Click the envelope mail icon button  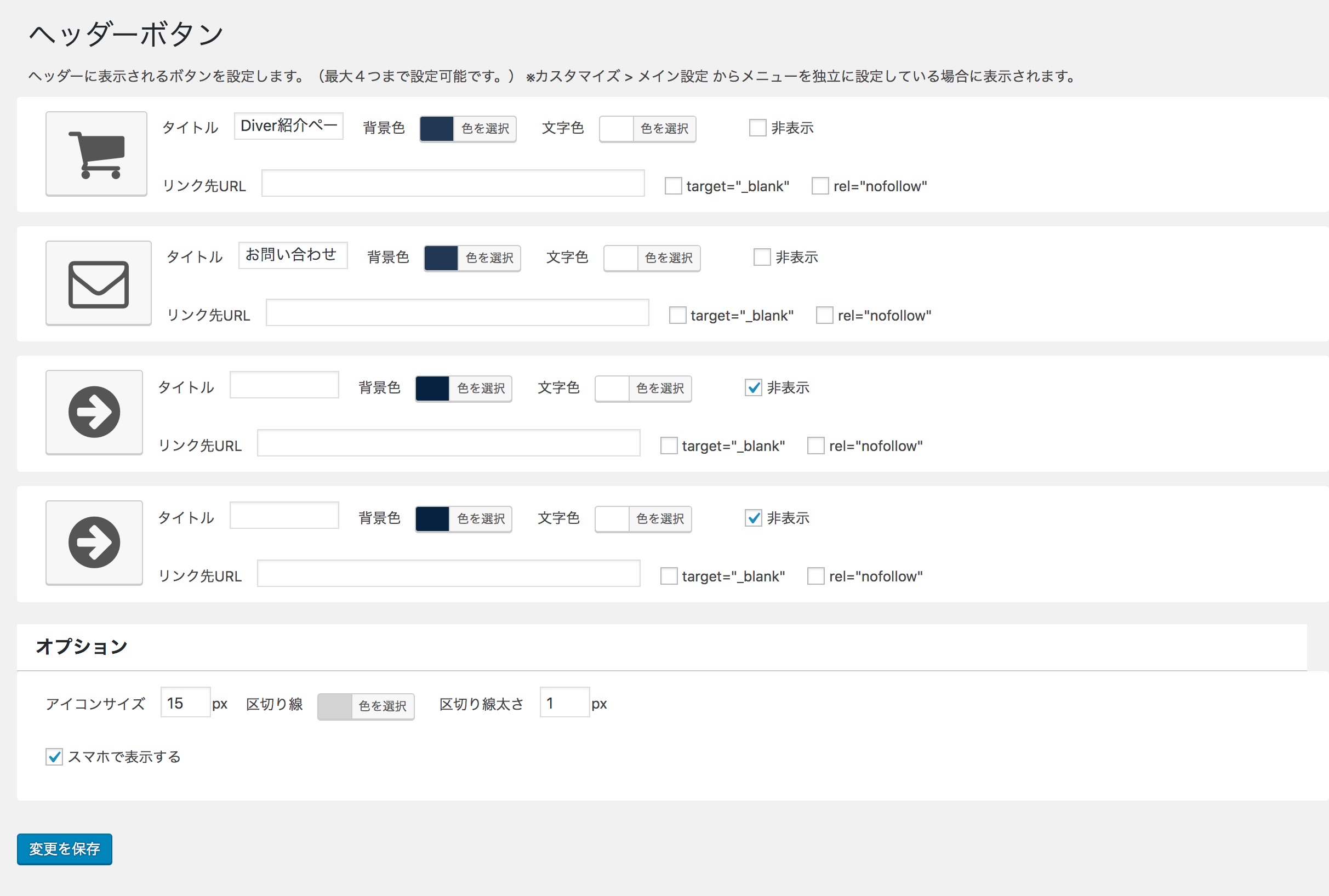98,283
